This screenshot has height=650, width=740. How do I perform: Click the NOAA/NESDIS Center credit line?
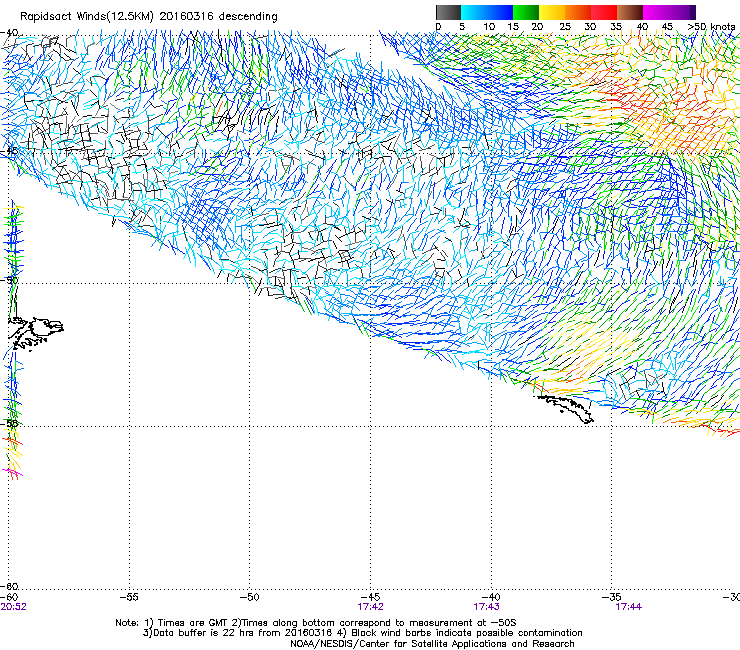pos(432,644)
